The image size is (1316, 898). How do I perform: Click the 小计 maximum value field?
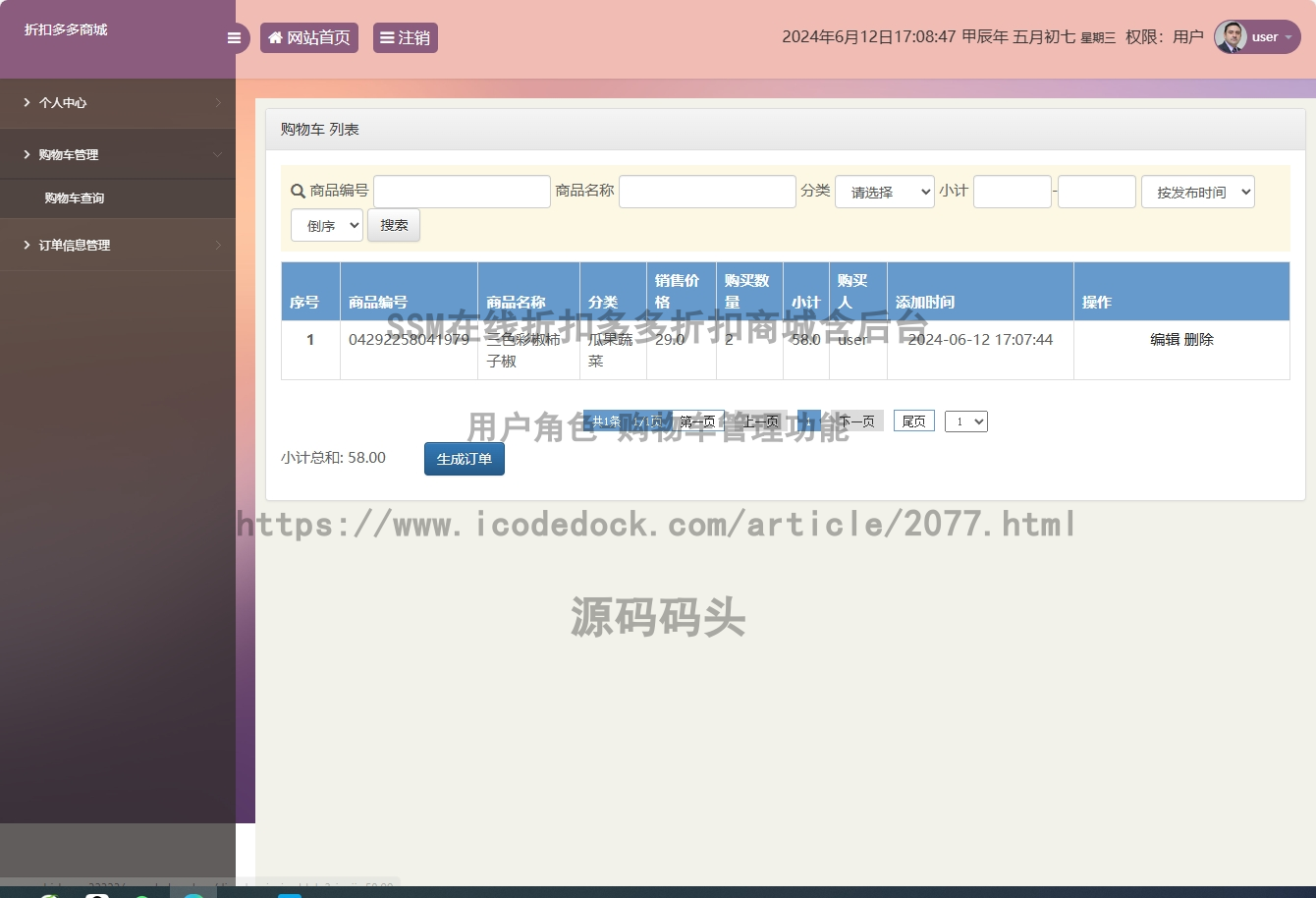(x=1097, y=192)
